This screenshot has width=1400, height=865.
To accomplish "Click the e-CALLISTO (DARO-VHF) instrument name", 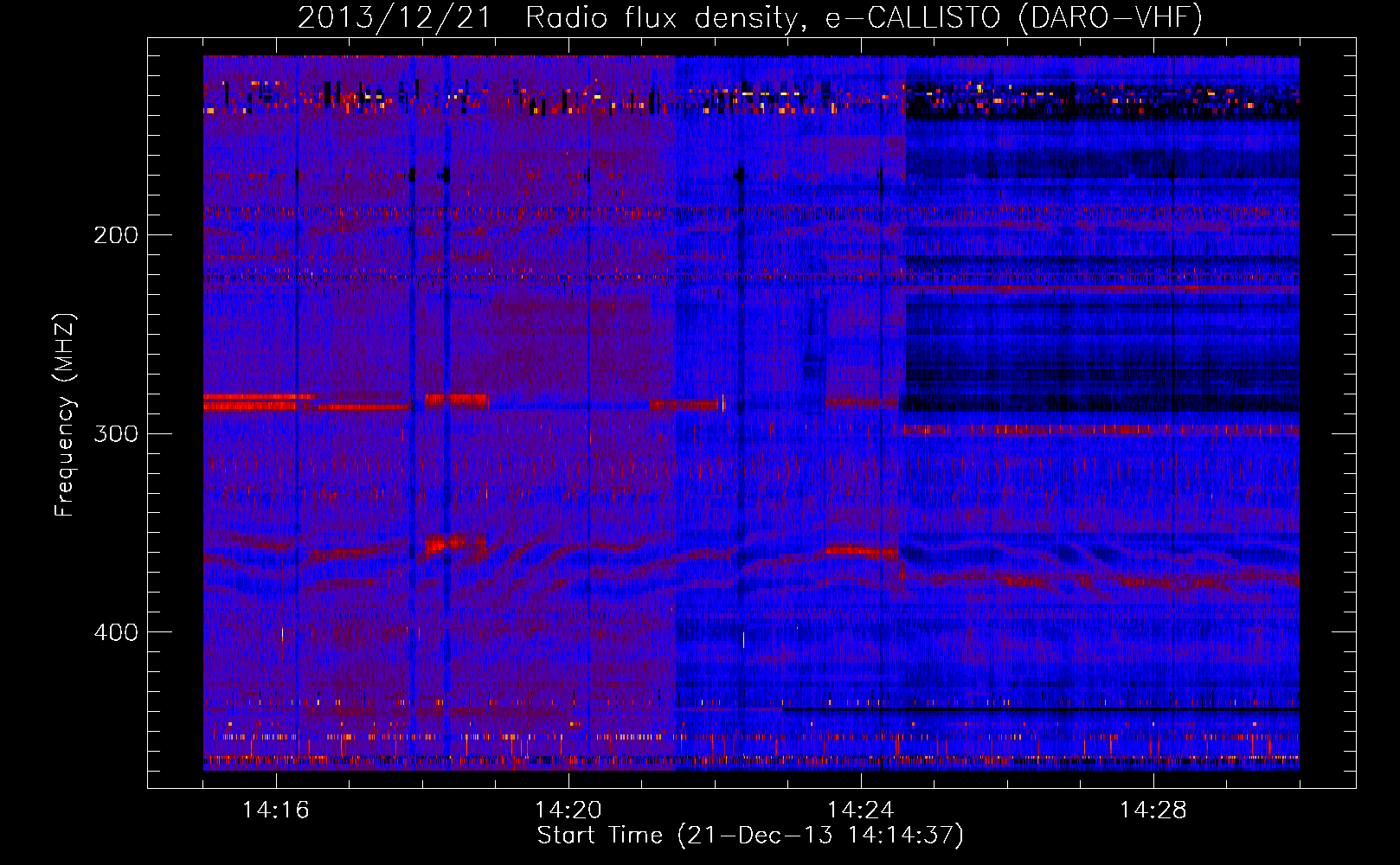I will click(x=1013, y=17).
